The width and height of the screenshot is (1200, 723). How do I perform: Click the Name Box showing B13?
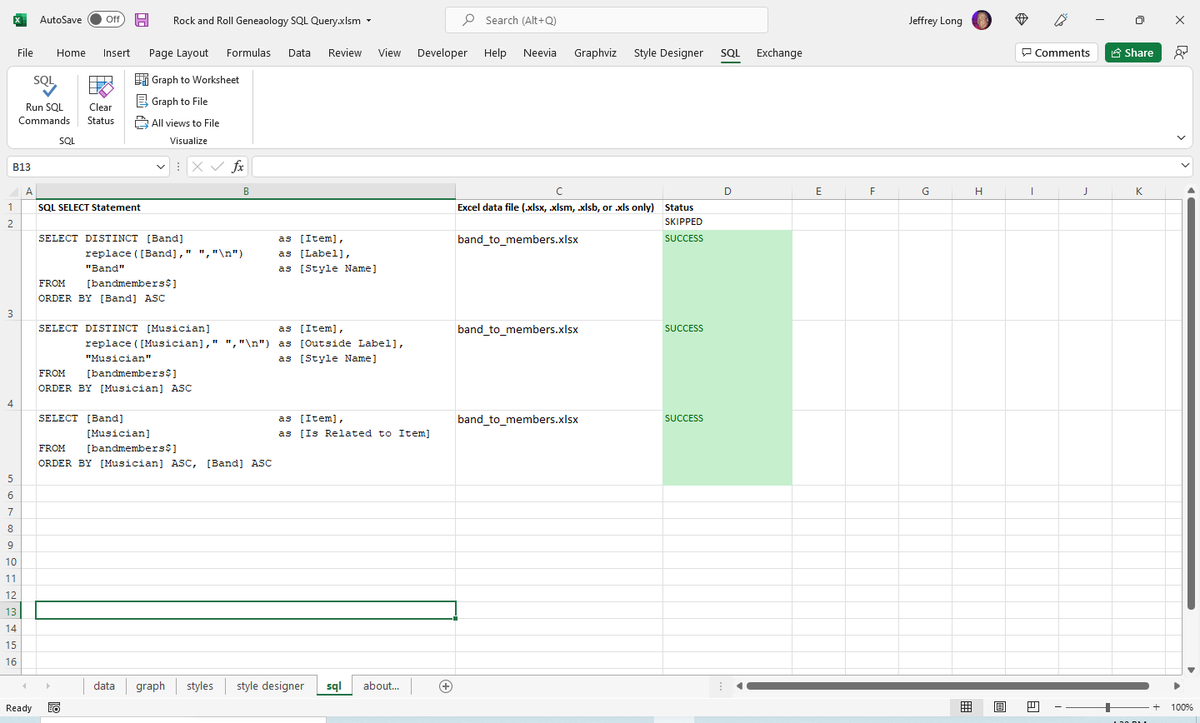(80, 166)
